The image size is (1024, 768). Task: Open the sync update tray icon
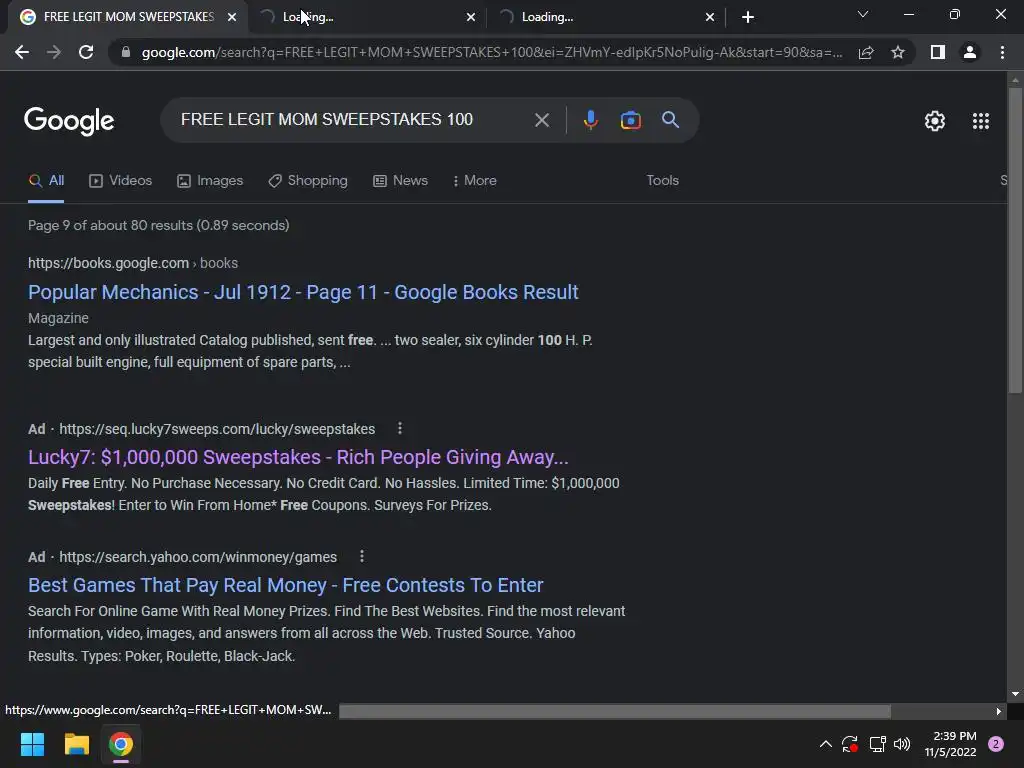(x=850, y=744)
